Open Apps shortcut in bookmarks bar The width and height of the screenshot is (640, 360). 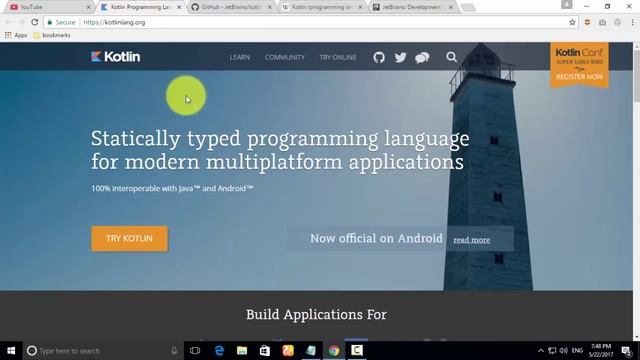point(16,35)
